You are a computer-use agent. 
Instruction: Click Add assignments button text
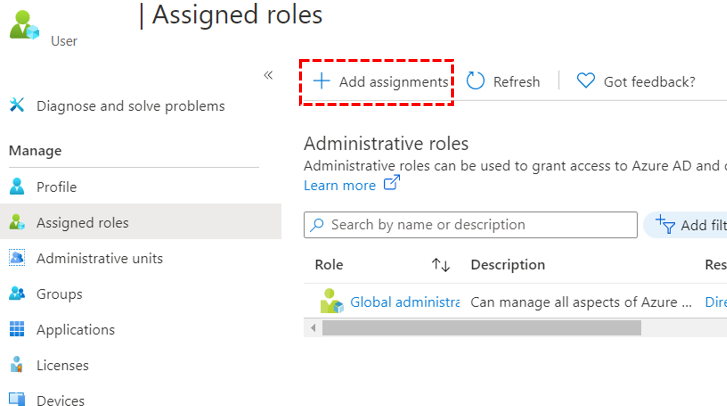[x=394, y=82]
